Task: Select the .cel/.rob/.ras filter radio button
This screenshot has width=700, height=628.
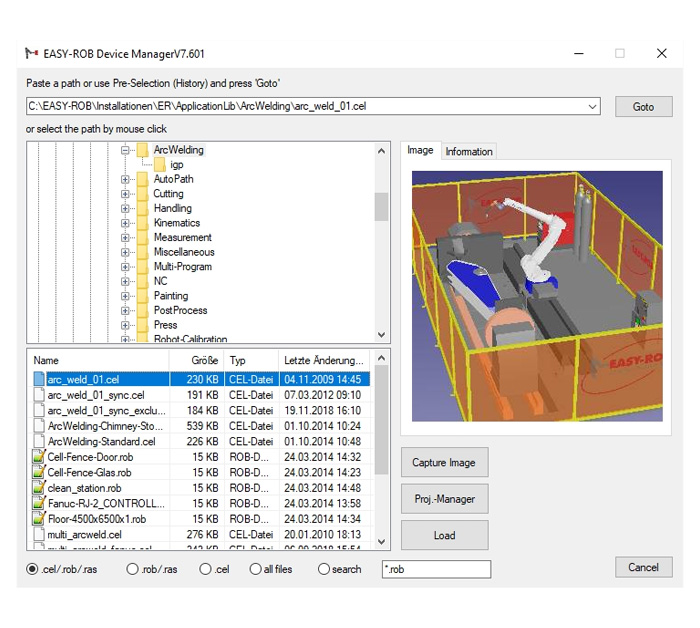Action: pyautogui.click(x=33, y=569)
